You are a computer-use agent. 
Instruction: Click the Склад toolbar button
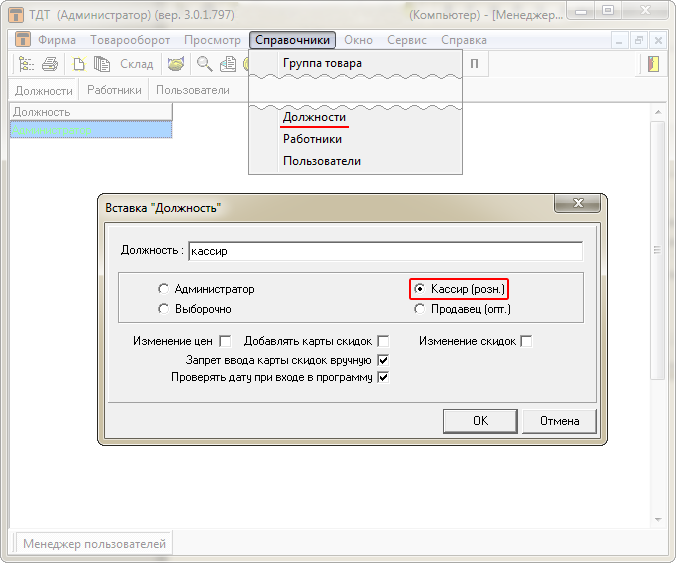tap(137, 64)
